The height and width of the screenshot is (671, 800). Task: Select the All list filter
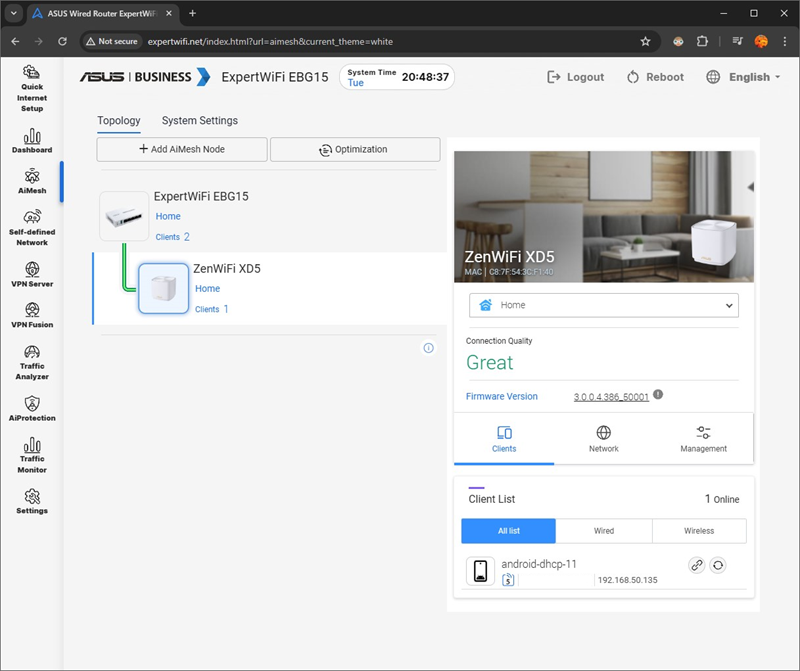click(x=508, y=531)
